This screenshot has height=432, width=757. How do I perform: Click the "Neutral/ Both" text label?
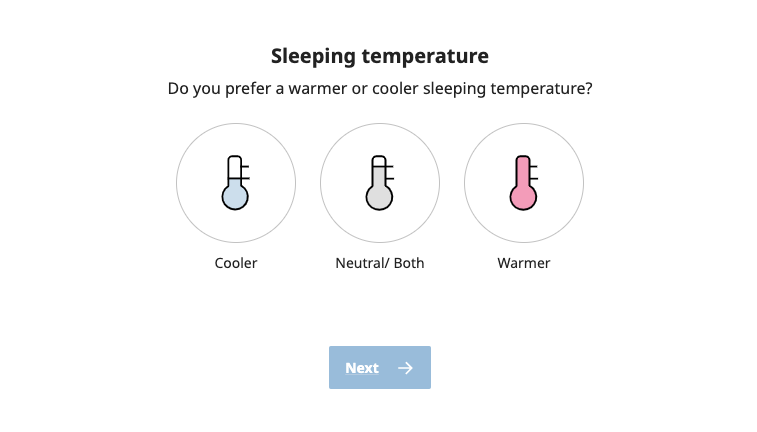click(380, 263)
